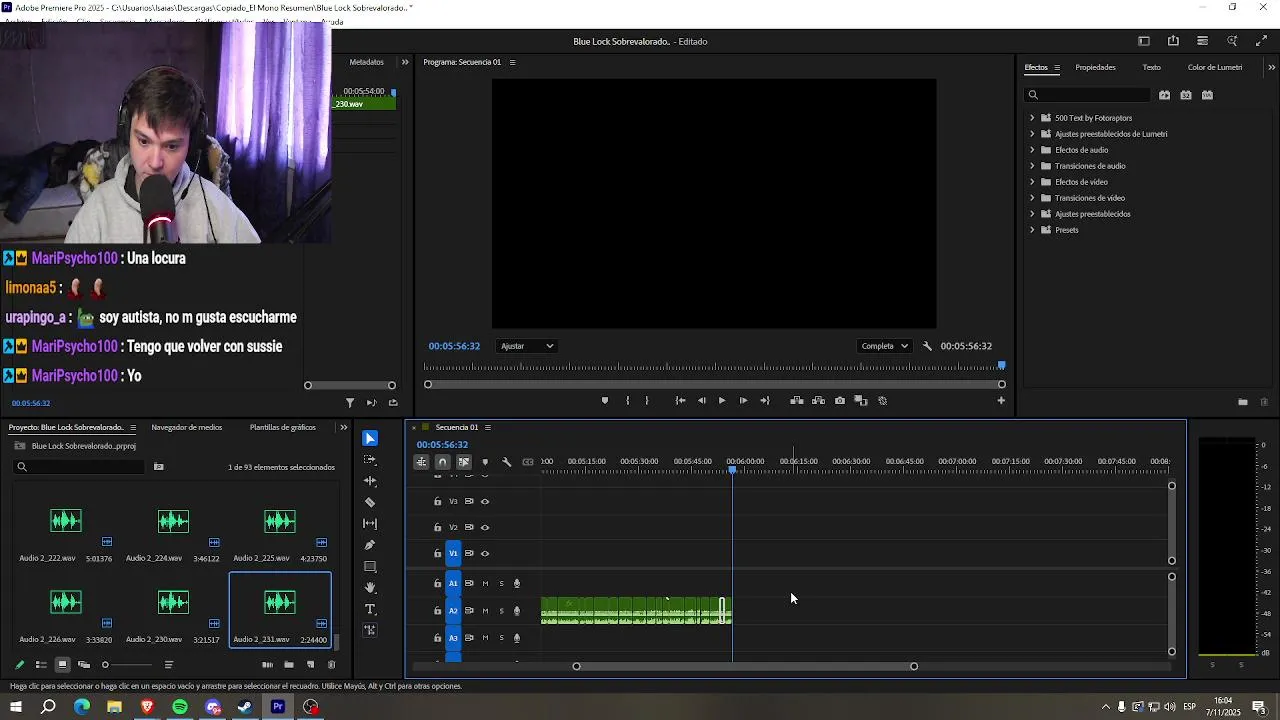Screen dimensions: 1280x720
Task: Click the Extract button in Program monitor
Action: pos(818,400)
